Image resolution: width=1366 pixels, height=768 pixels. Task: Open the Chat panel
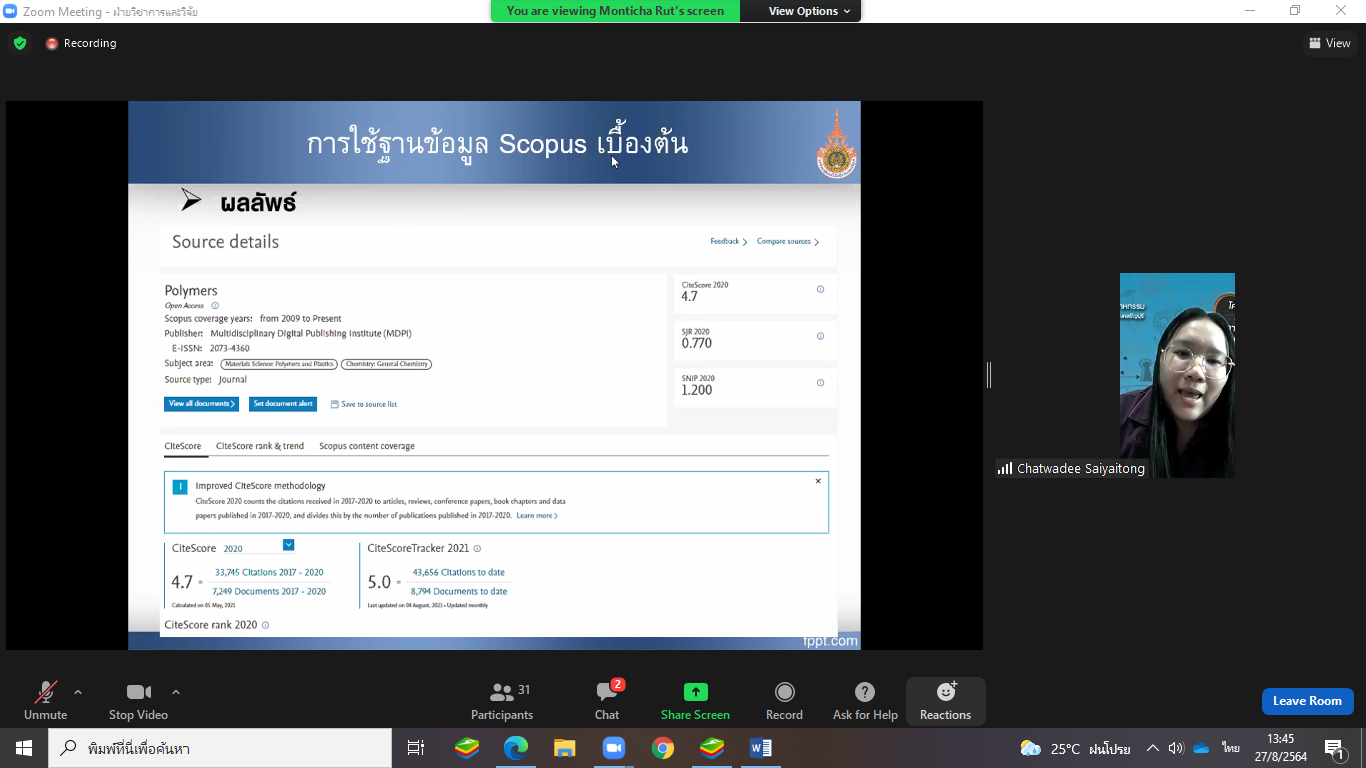(x=607, y=701)
